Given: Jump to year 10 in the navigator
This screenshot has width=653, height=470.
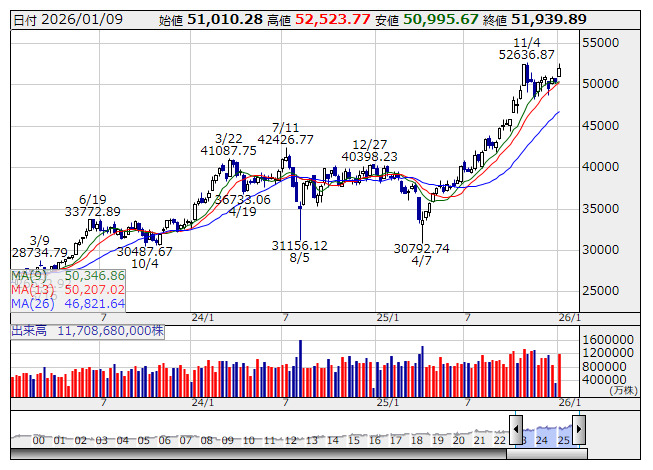Looking at the screenshot, I should (249, 440).
